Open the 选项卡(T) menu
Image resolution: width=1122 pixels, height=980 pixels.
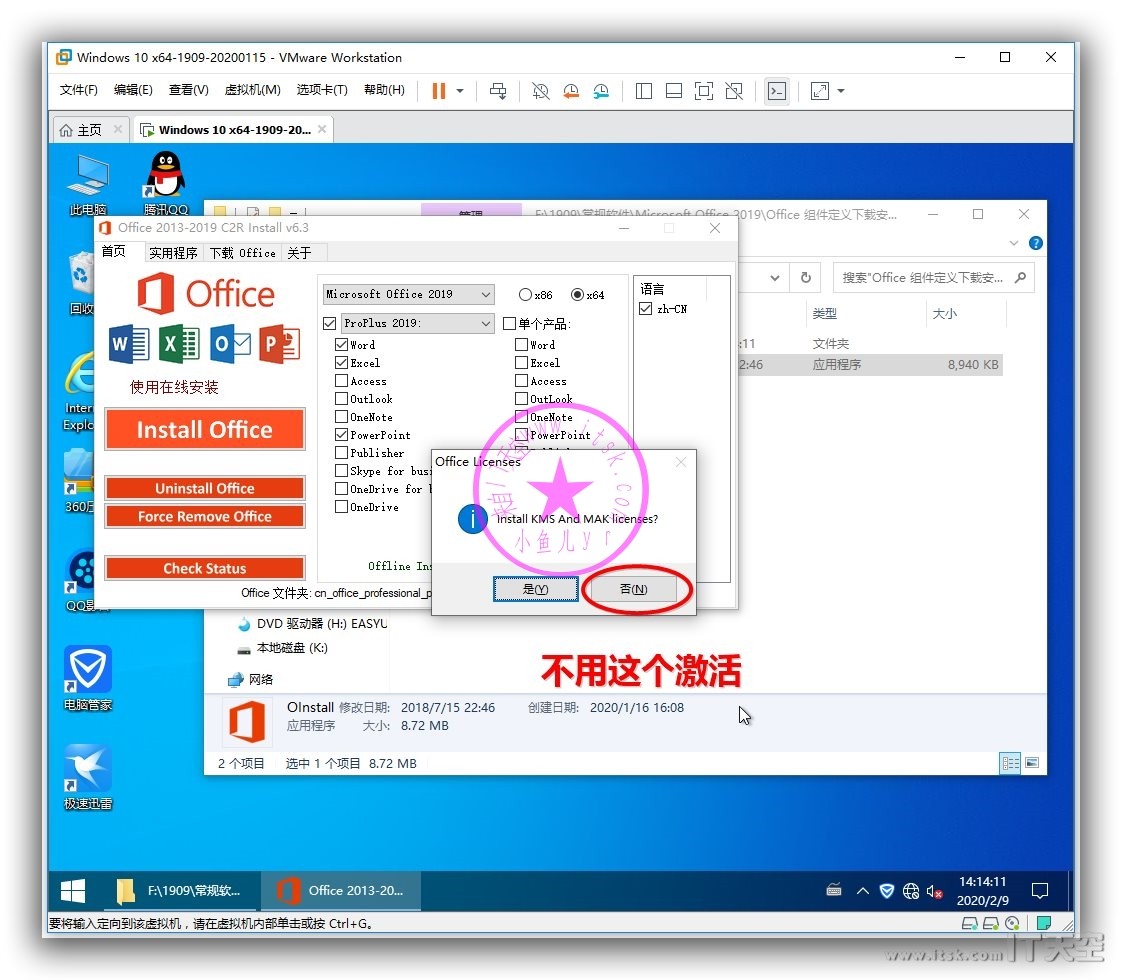[322, 89]
